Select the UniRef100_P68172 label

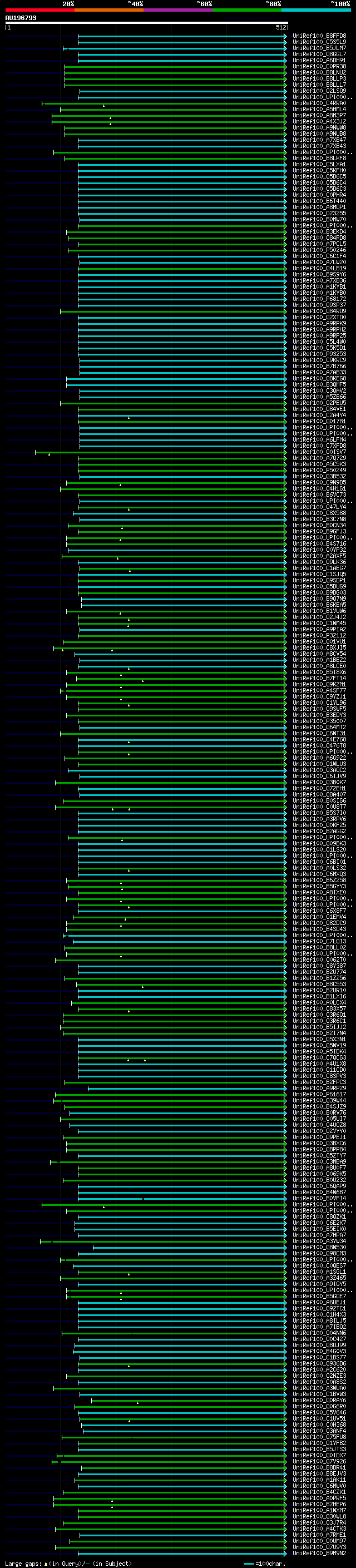point(319,299)
